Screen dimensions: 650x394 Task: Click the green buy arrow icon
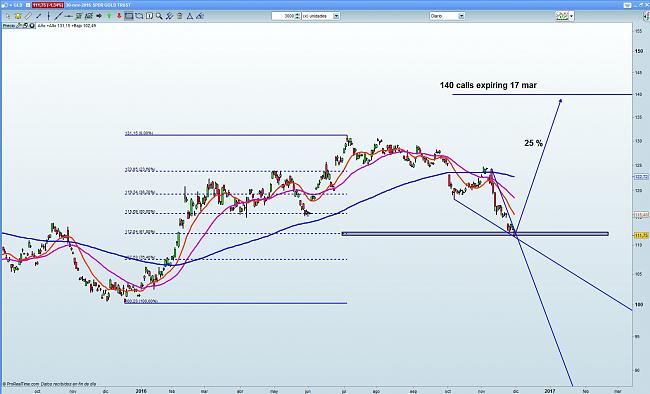click(109, 16)
